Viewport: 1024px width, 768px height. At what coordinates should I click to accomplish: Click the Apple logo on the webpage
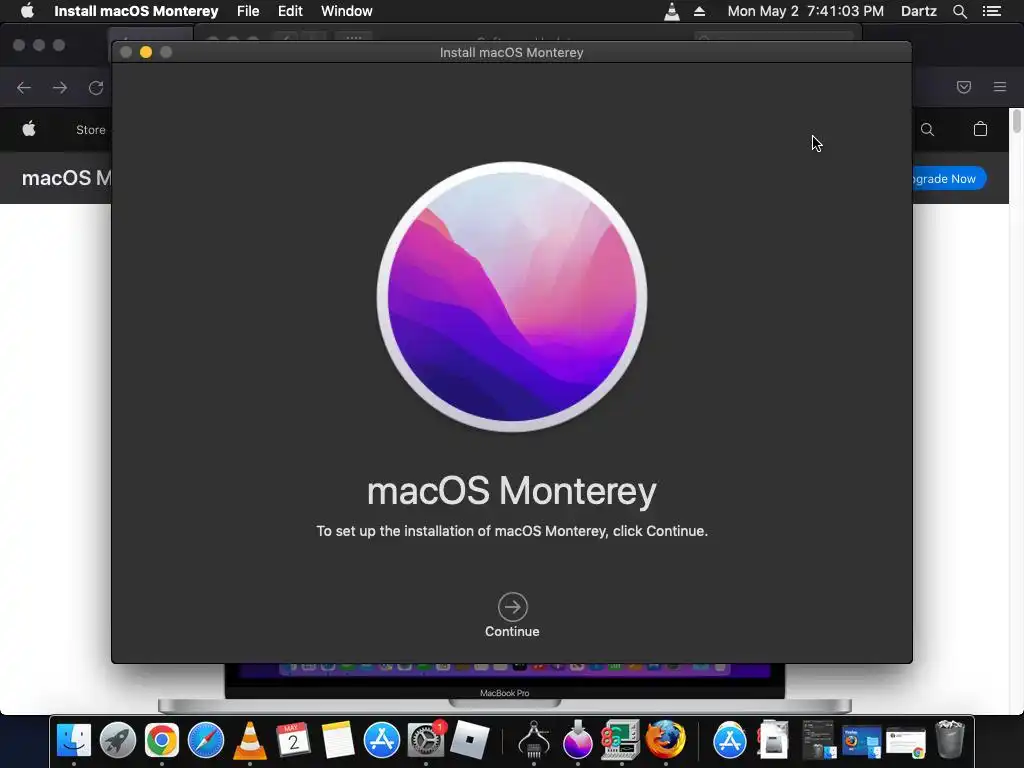pyautogui.click(x=29, y=129)
